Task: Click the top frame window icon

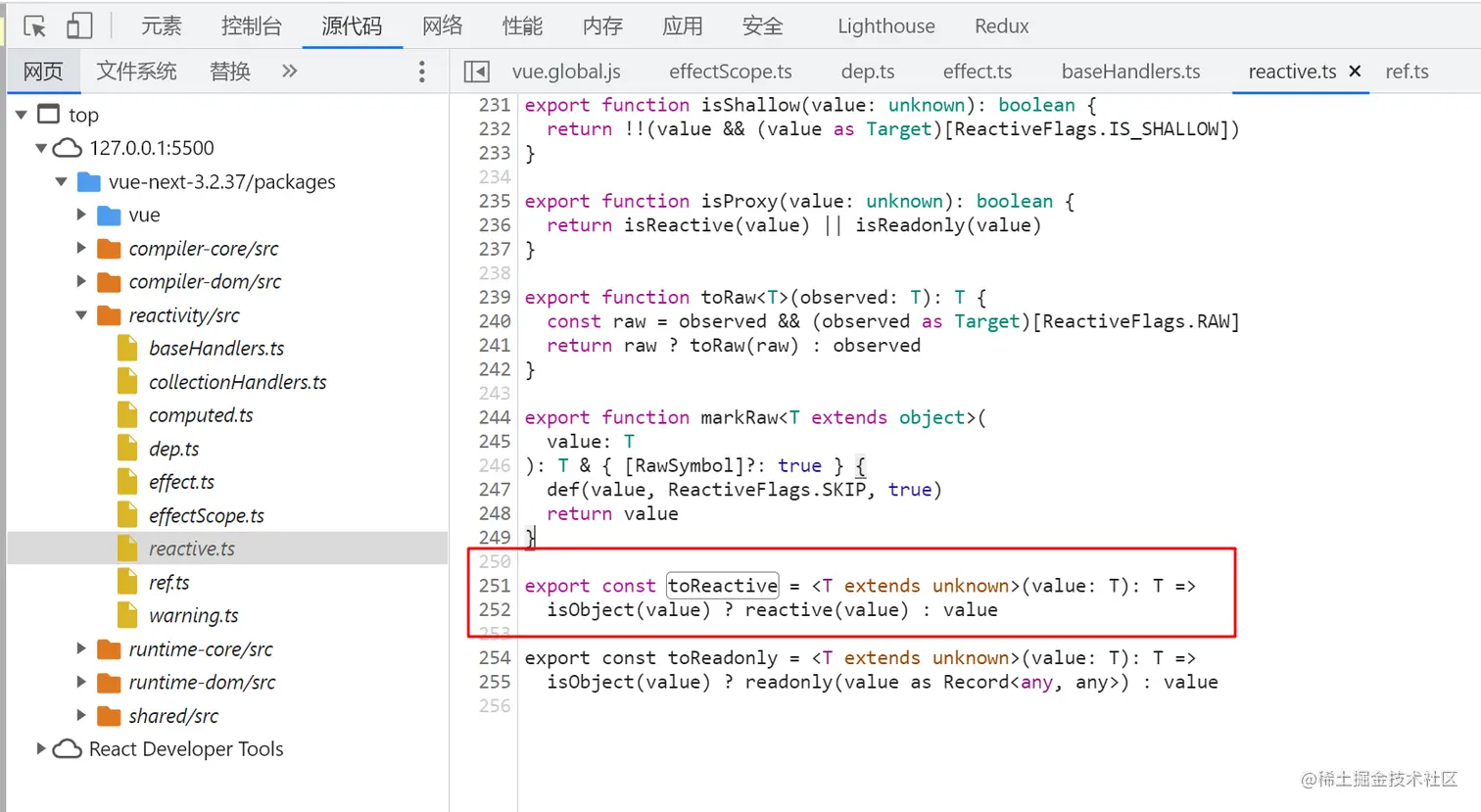Action: click(x=48, y=114)
